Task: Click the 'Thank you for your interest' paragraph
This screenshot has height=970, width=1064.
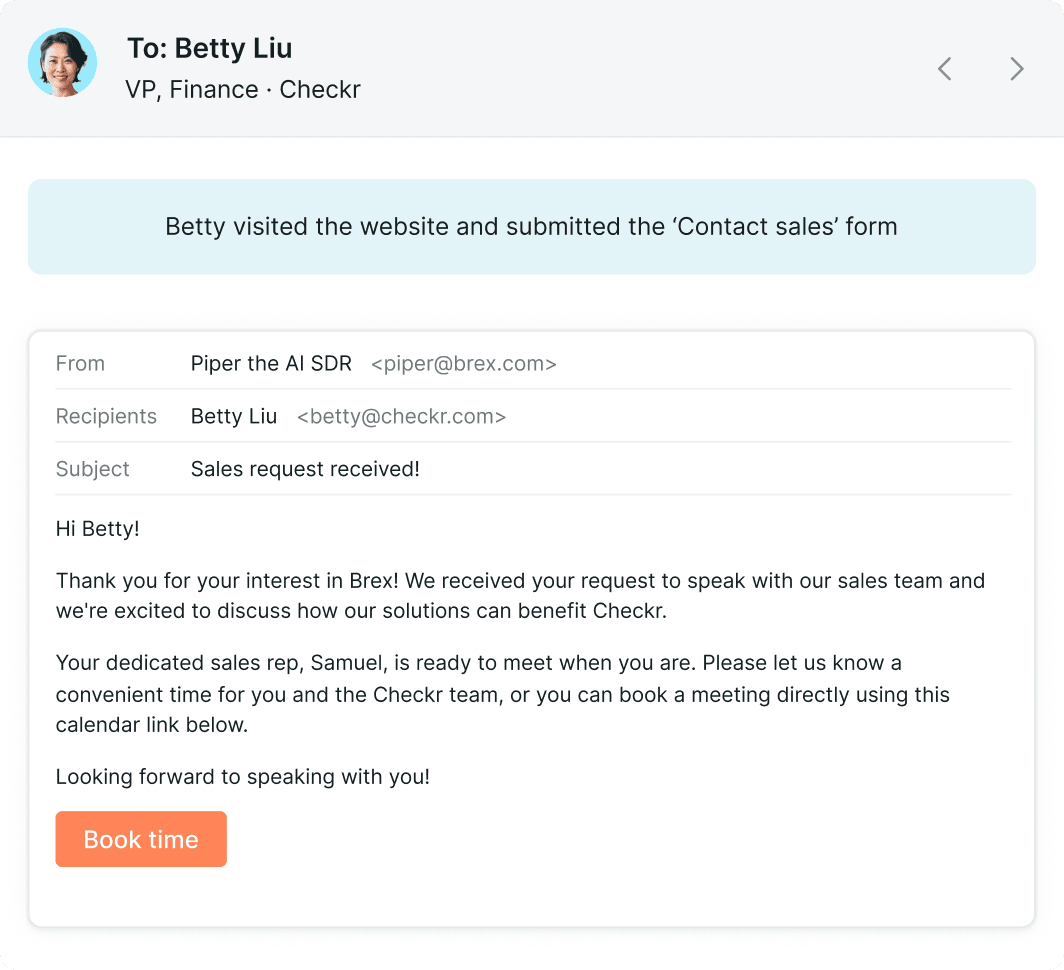Action: [x=520, y=595]
